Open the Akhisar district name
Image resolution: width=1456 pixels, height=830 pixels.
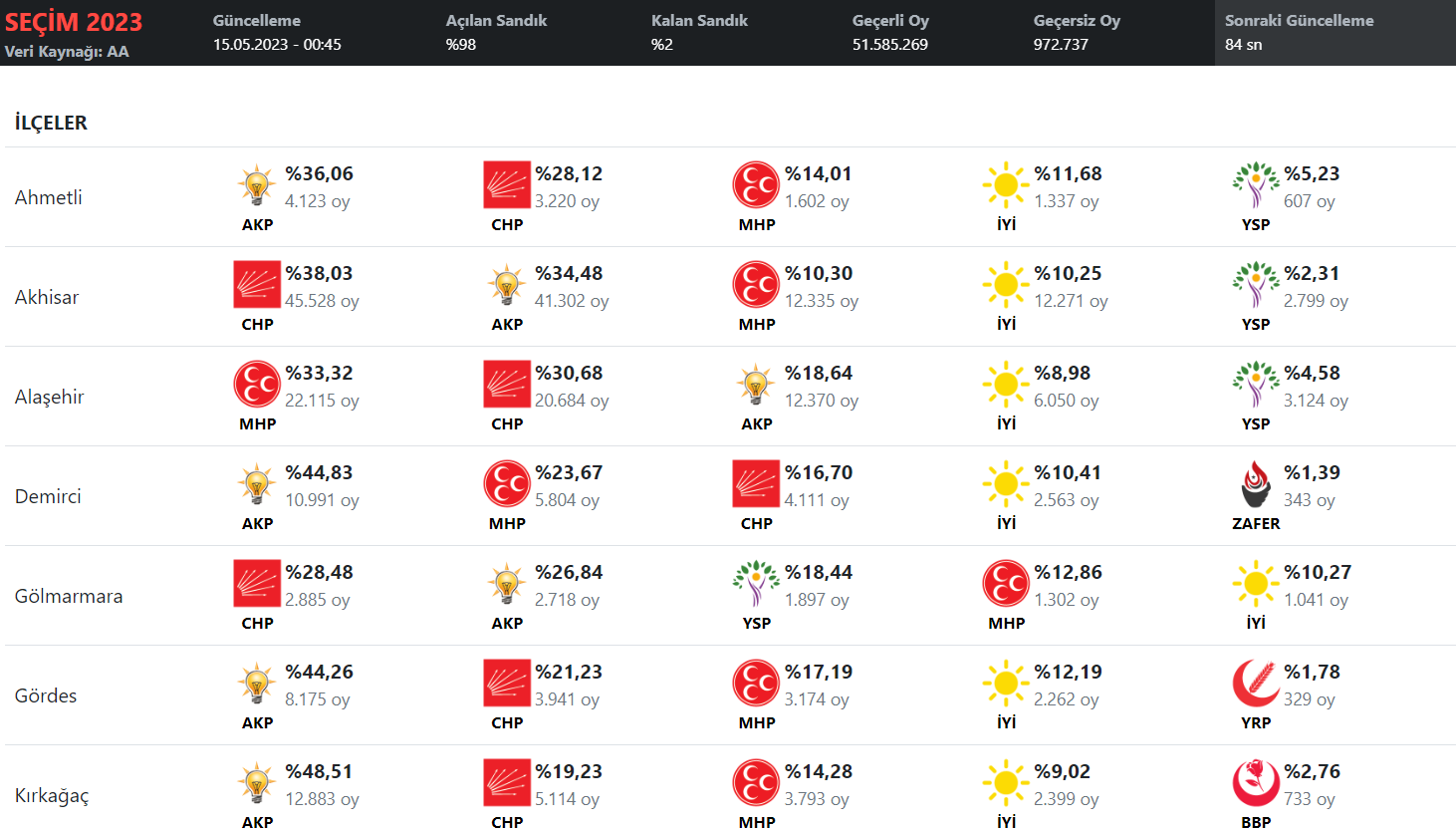click(47, 297)
